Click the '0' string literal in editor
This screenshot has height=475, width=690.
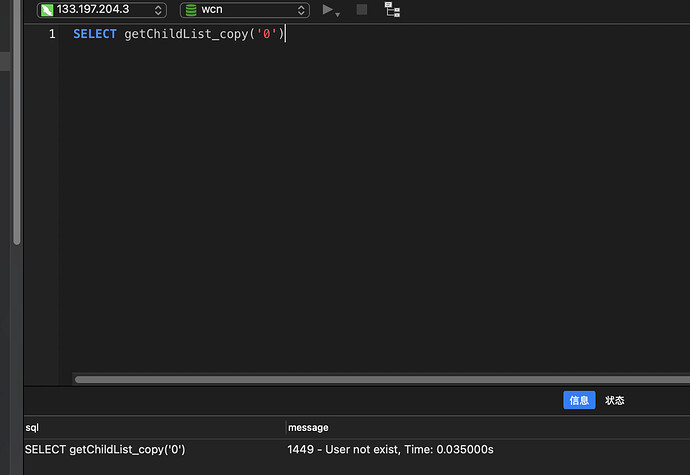(x=266, y=34)
